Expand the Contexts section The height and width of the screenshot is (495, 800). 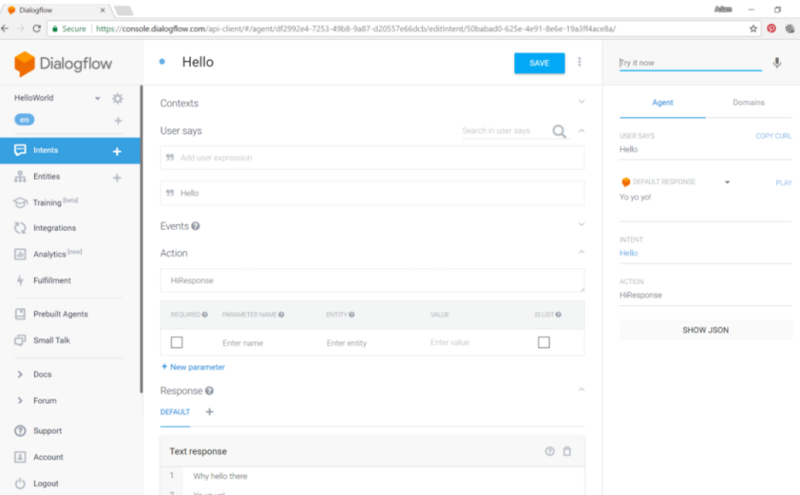(x=581, y=102)
